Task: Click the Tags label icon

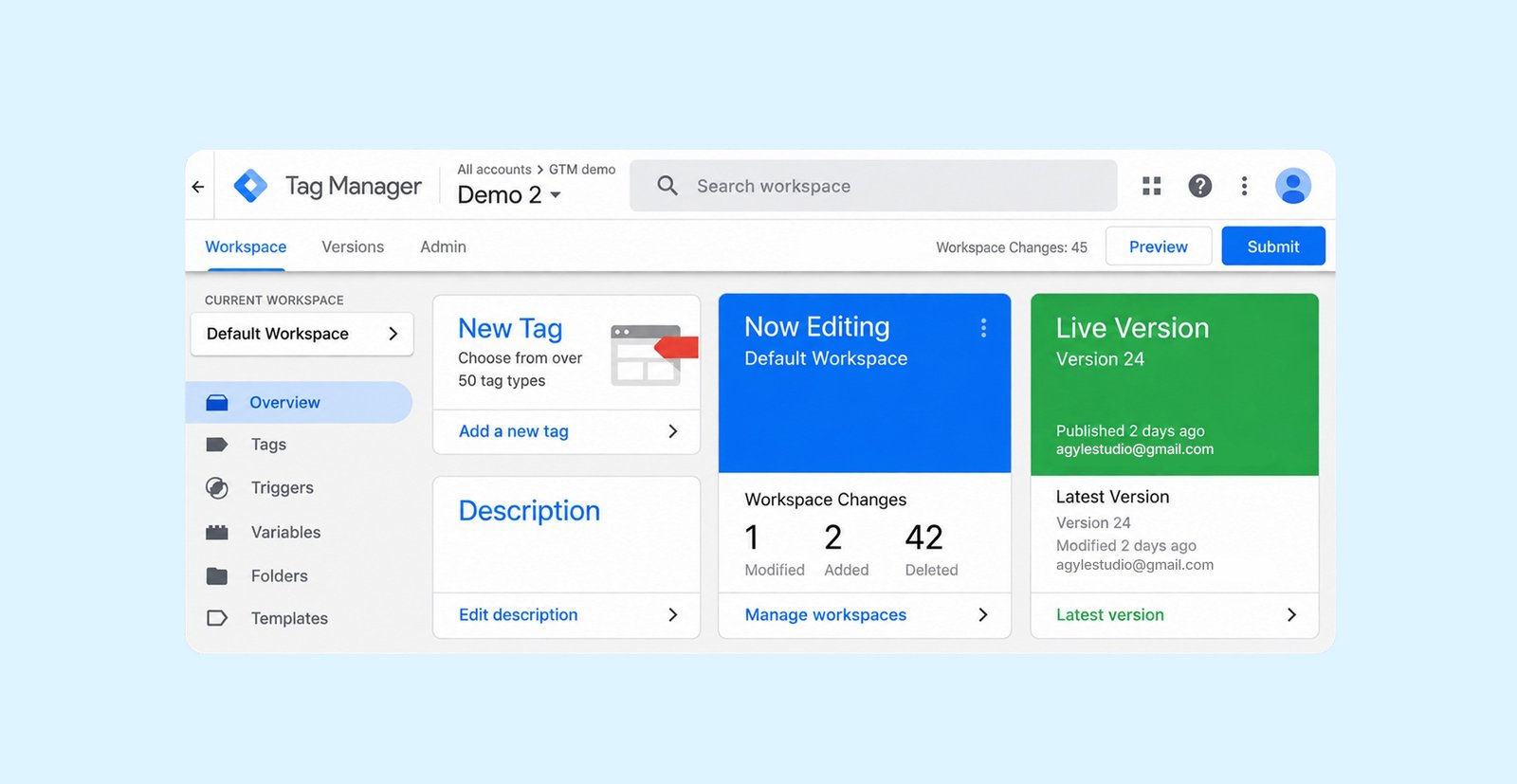Action: pos(217,445)
